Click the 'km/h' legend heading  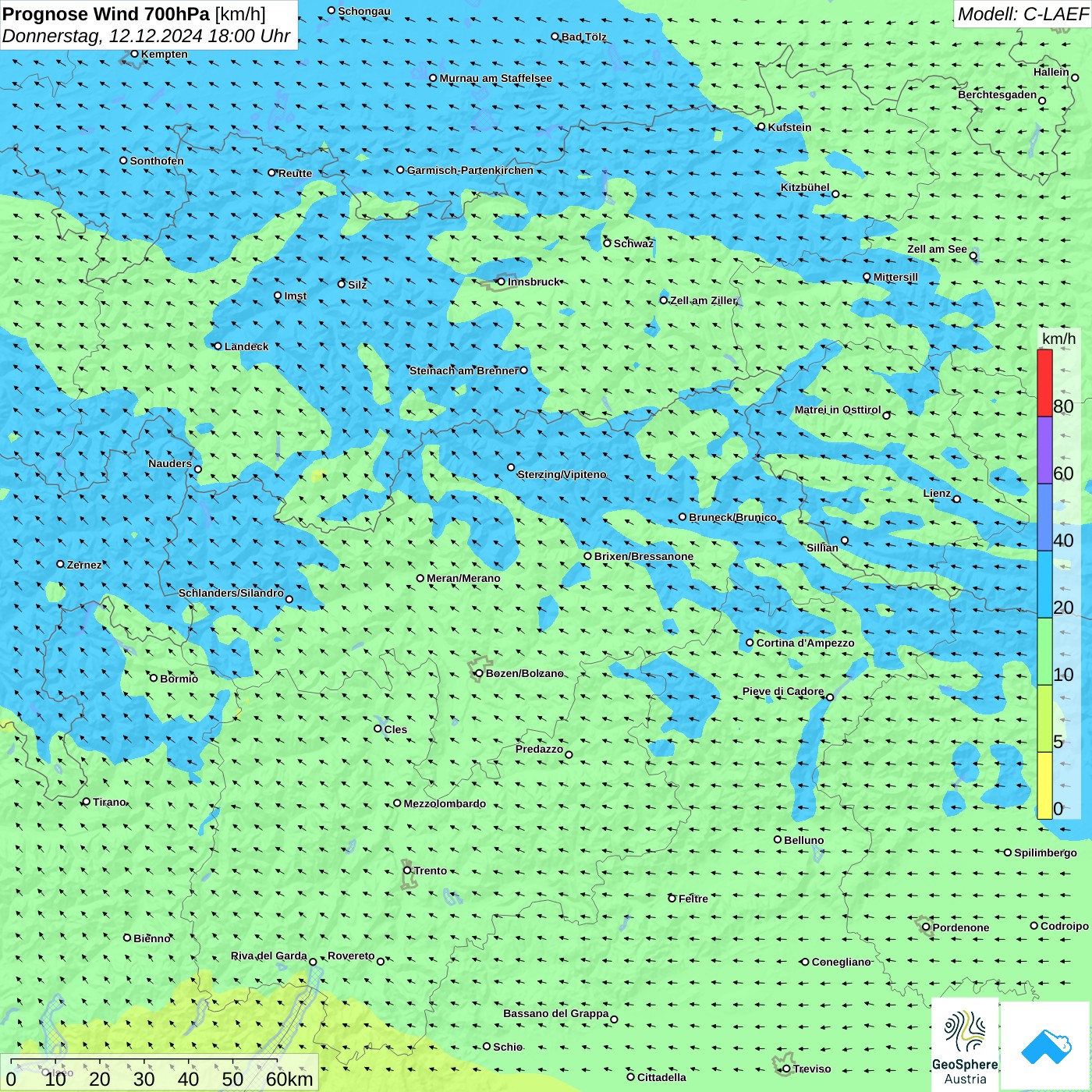click(x=1059, y=339)
